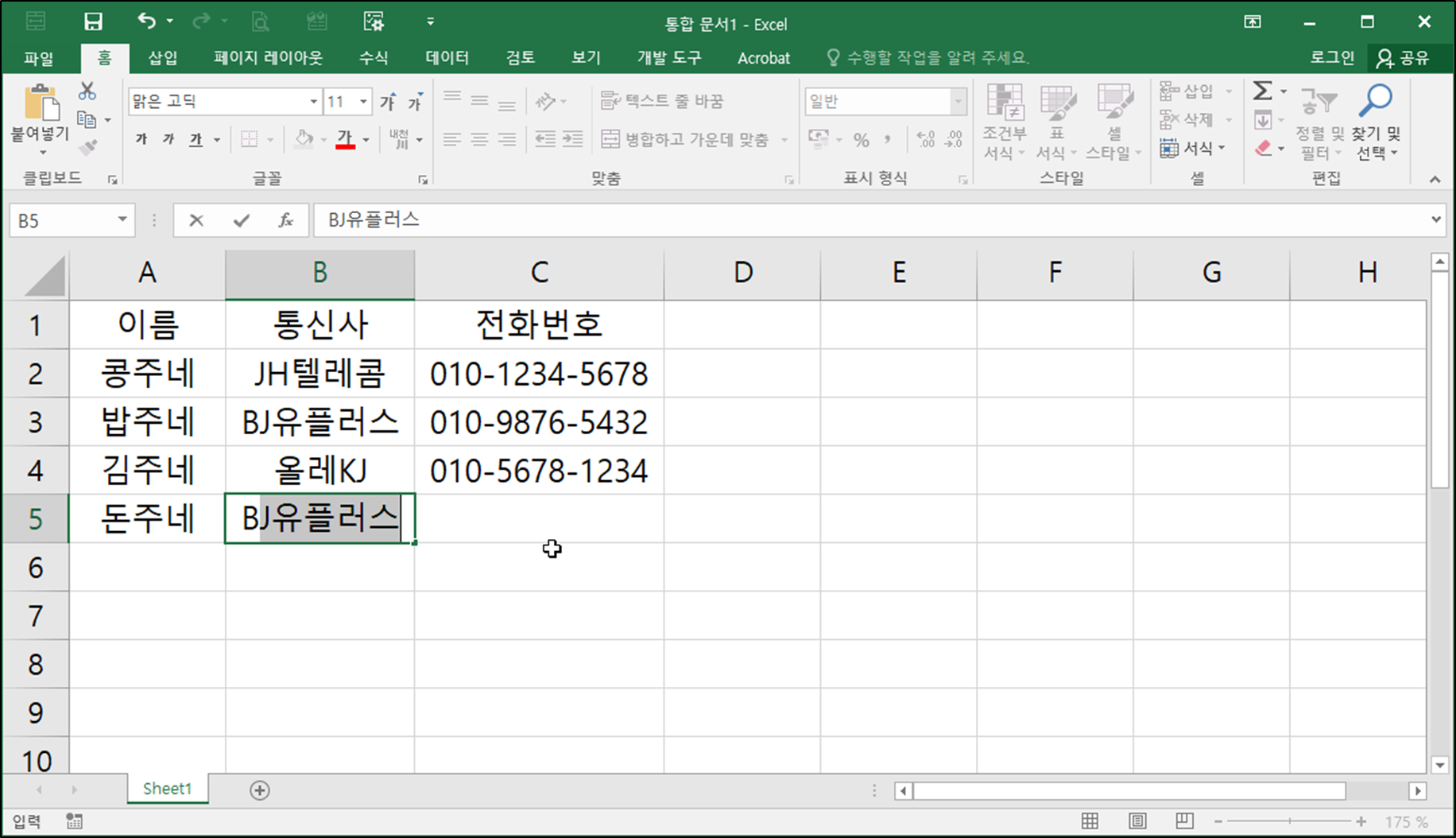Click the borders icon in font group
This screenshot has height=838, width=1456.
pos(249,139)
